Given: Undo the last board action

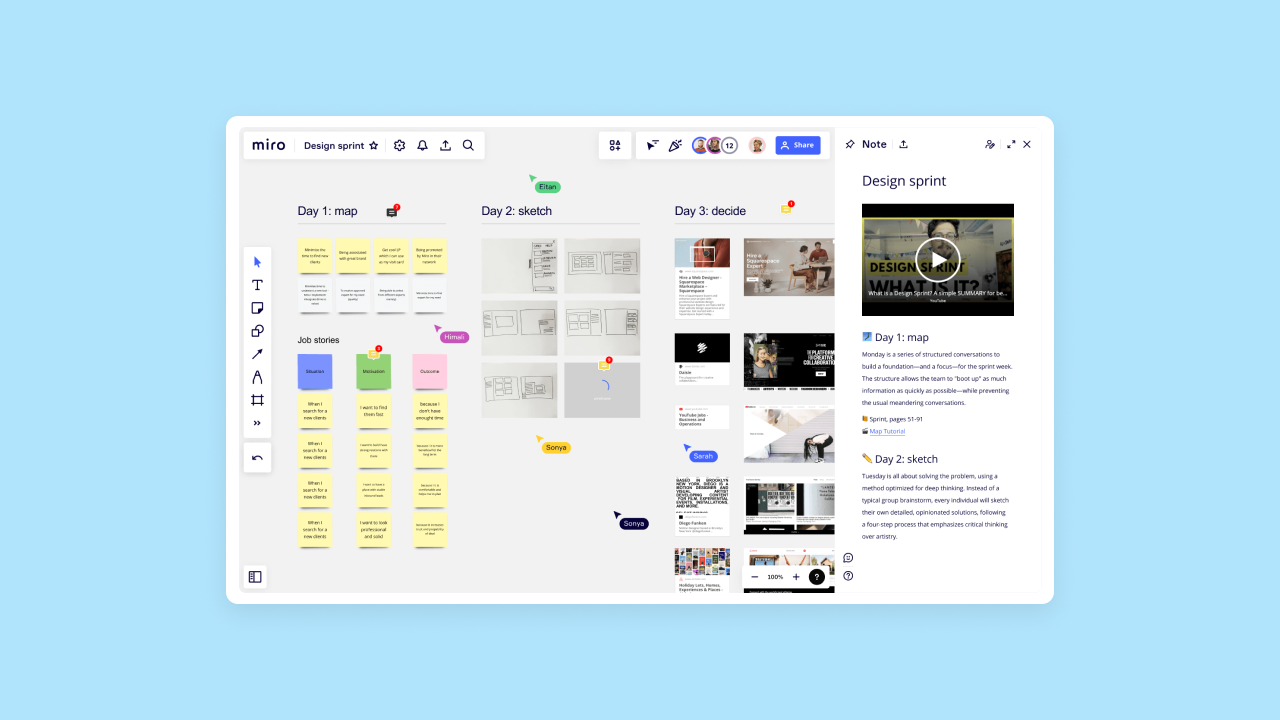Looking at the screenshot, I should [257, 458].
